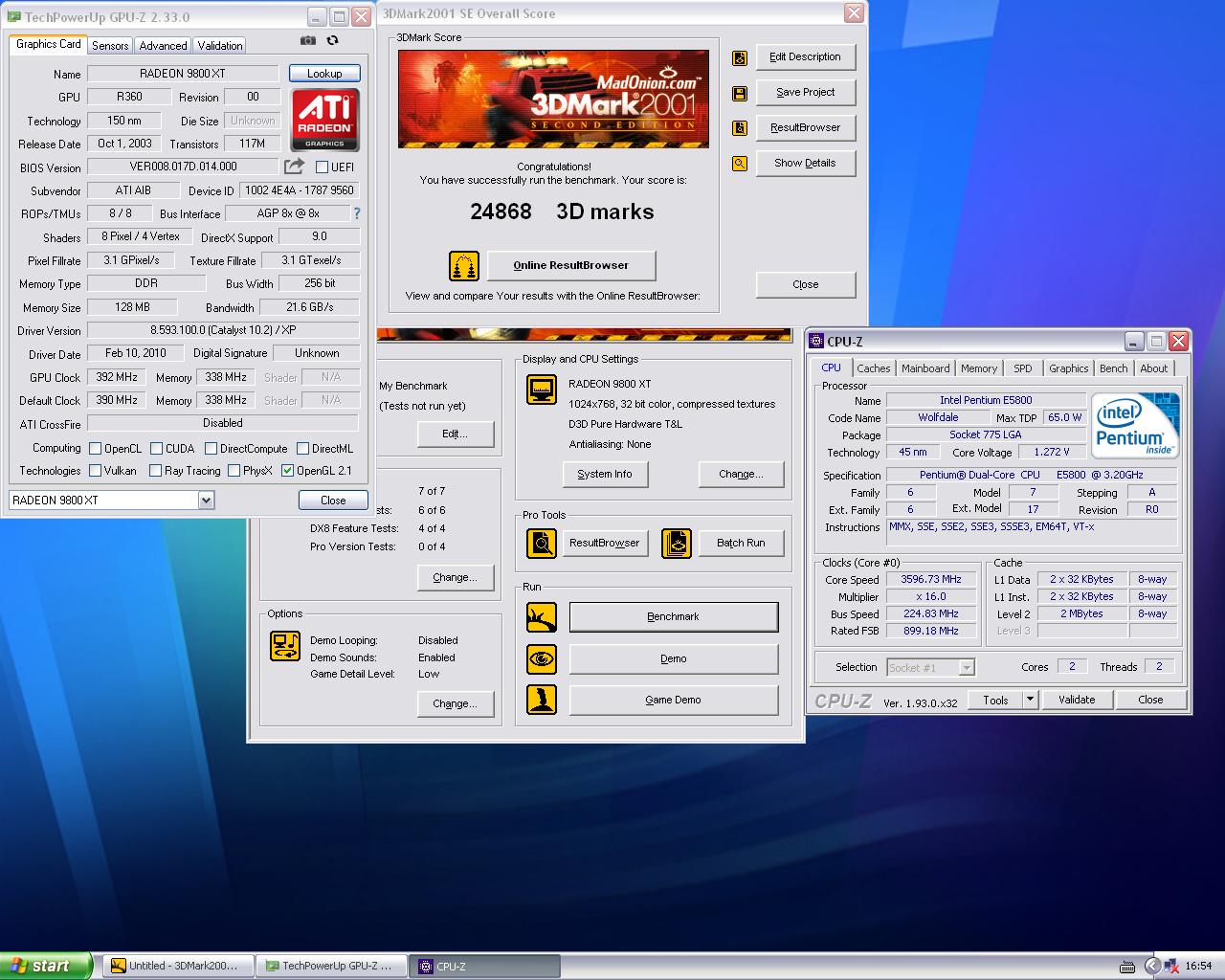Switch to GPU-Z Validation tab
1225x980 pixels.
220,45
